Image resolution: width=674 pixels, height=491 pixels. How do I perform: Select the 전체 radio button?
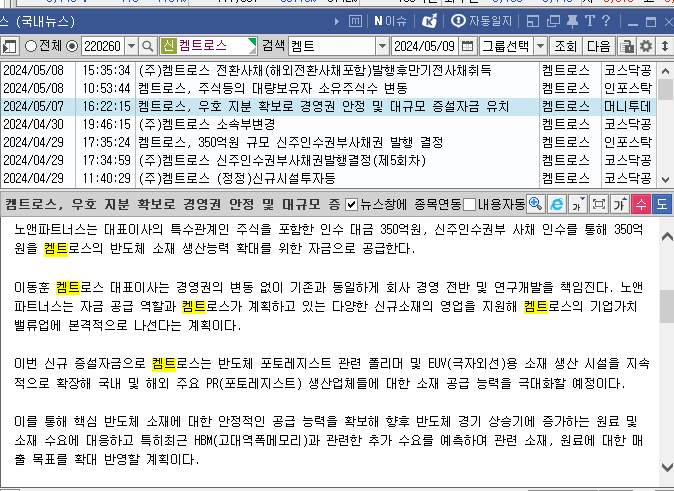coord(31,46)
